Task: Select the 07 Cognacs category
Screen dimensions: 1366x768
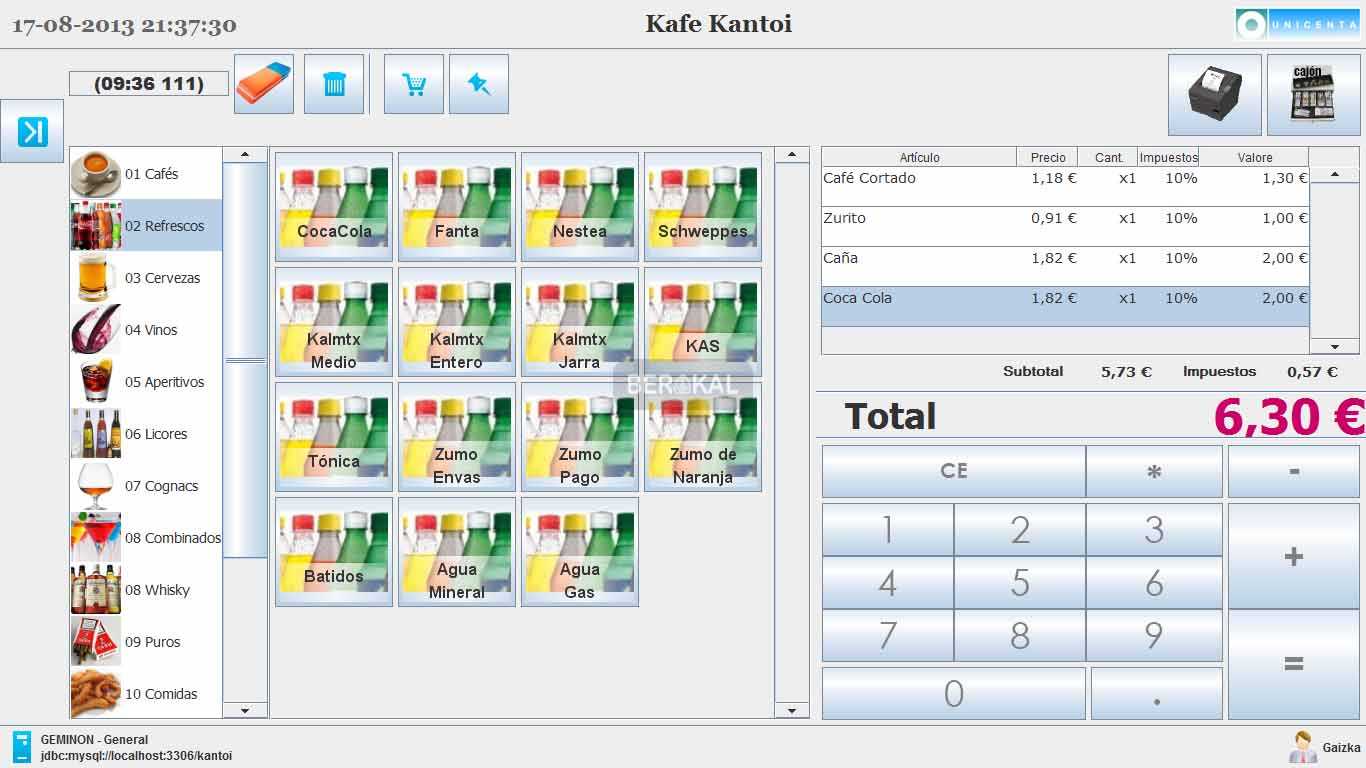Action: coord(146,486)
